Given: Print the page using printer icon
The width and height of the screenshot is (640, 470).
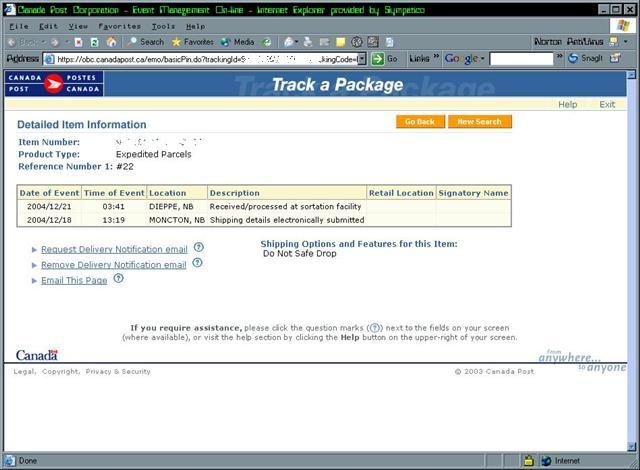Looking at the screenshot, I should point(308,42).
